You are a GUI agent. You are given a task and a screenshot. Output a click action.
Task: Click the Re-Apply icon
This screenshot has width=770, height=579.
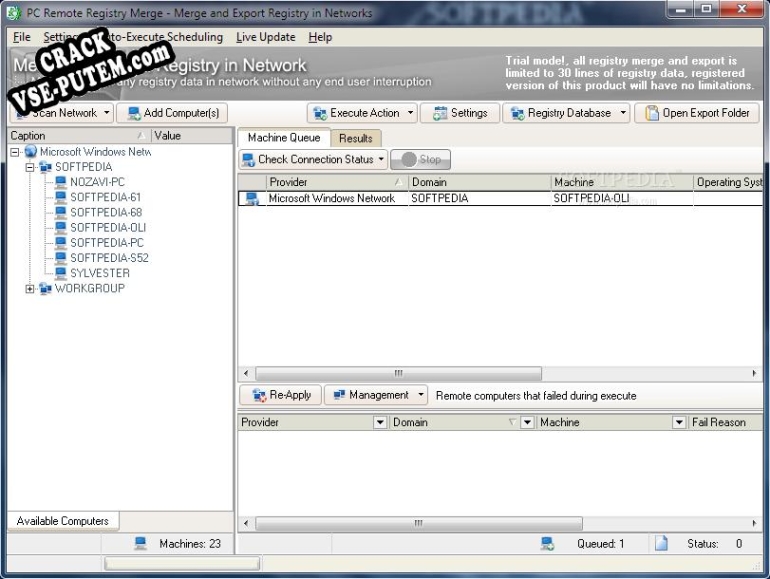click(x=259, y=395)
